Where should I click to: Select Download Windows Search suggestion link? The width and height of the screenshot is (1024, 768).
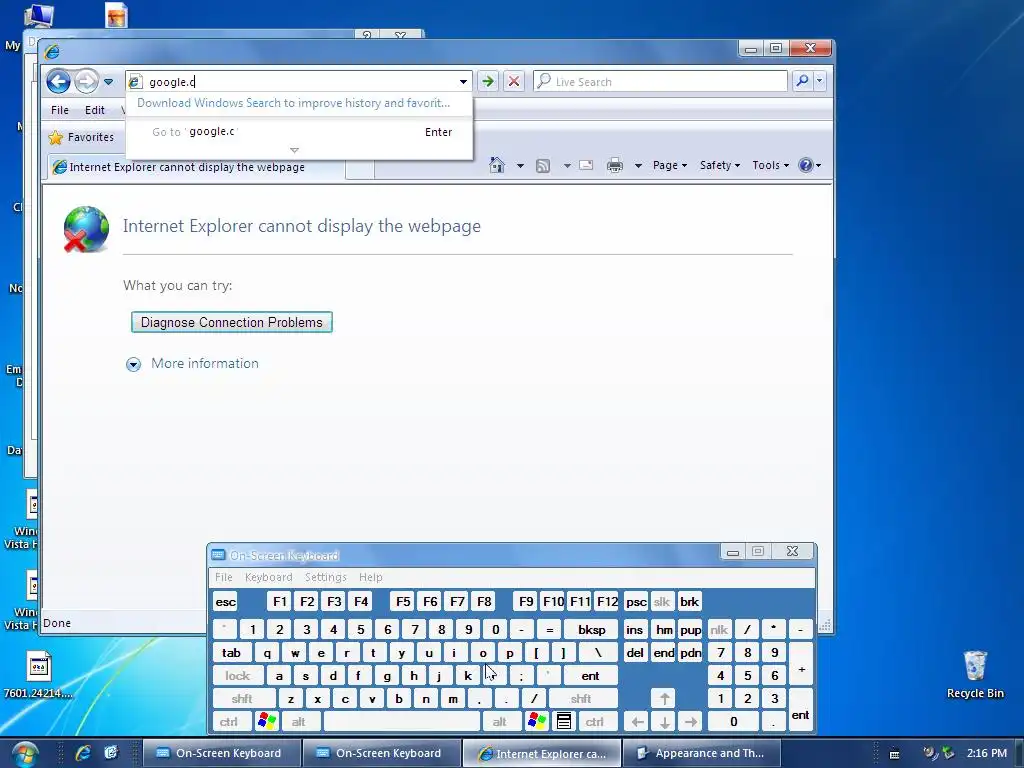coord(293,103)
